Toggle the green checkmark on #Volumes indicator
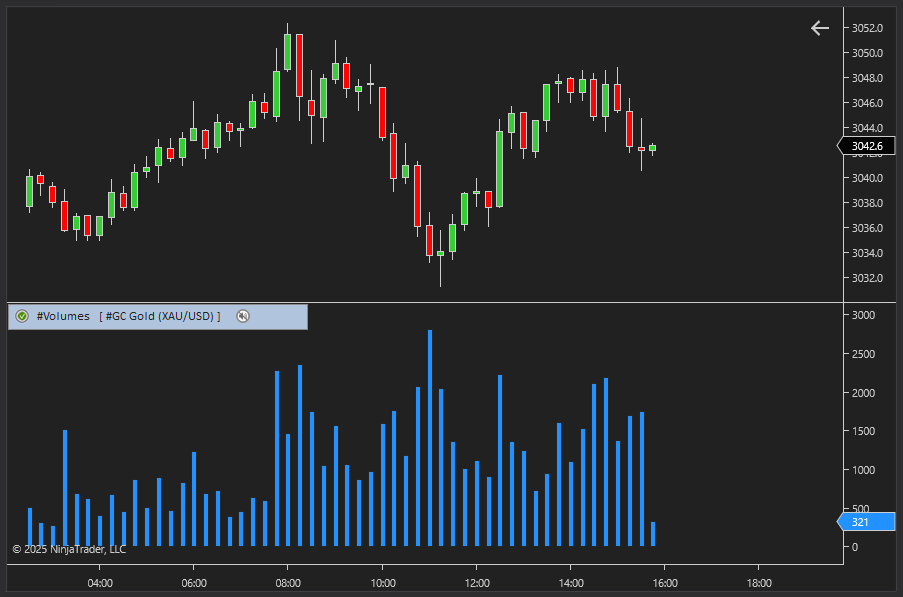The image size is (903, 597). pyautogui.click(x=22, y=316)
